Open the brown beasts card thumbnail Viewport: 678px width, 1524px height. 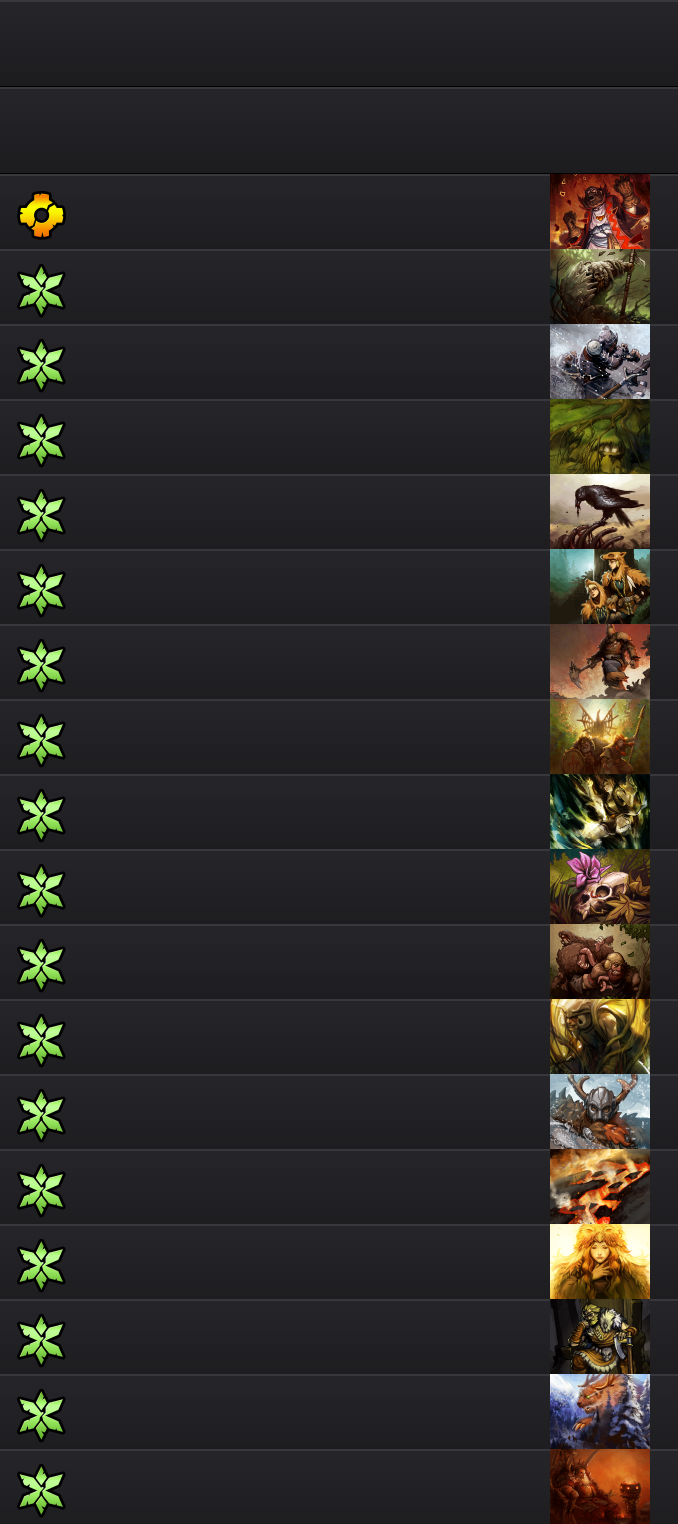600,962
